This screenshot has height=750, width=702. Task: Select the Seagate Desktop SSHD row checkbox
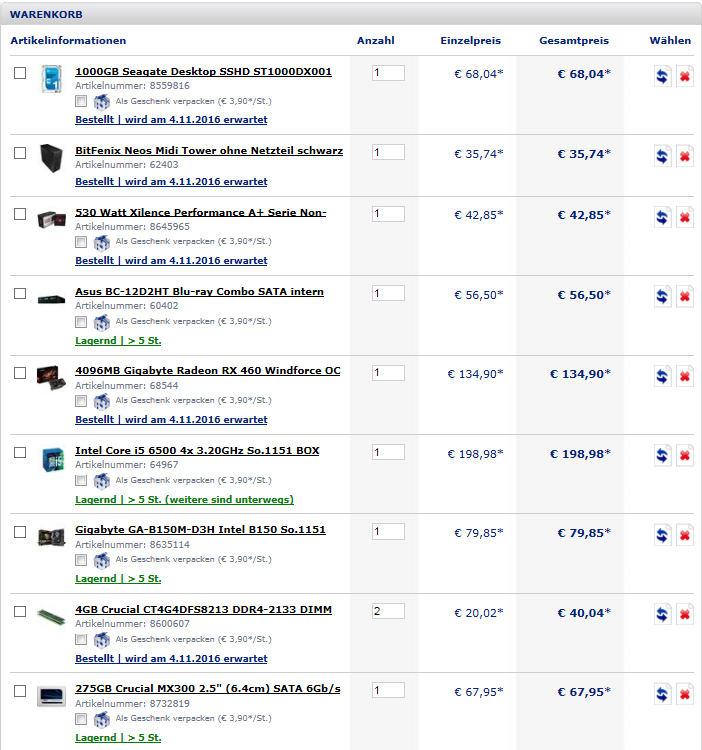[x=20, y=73]
